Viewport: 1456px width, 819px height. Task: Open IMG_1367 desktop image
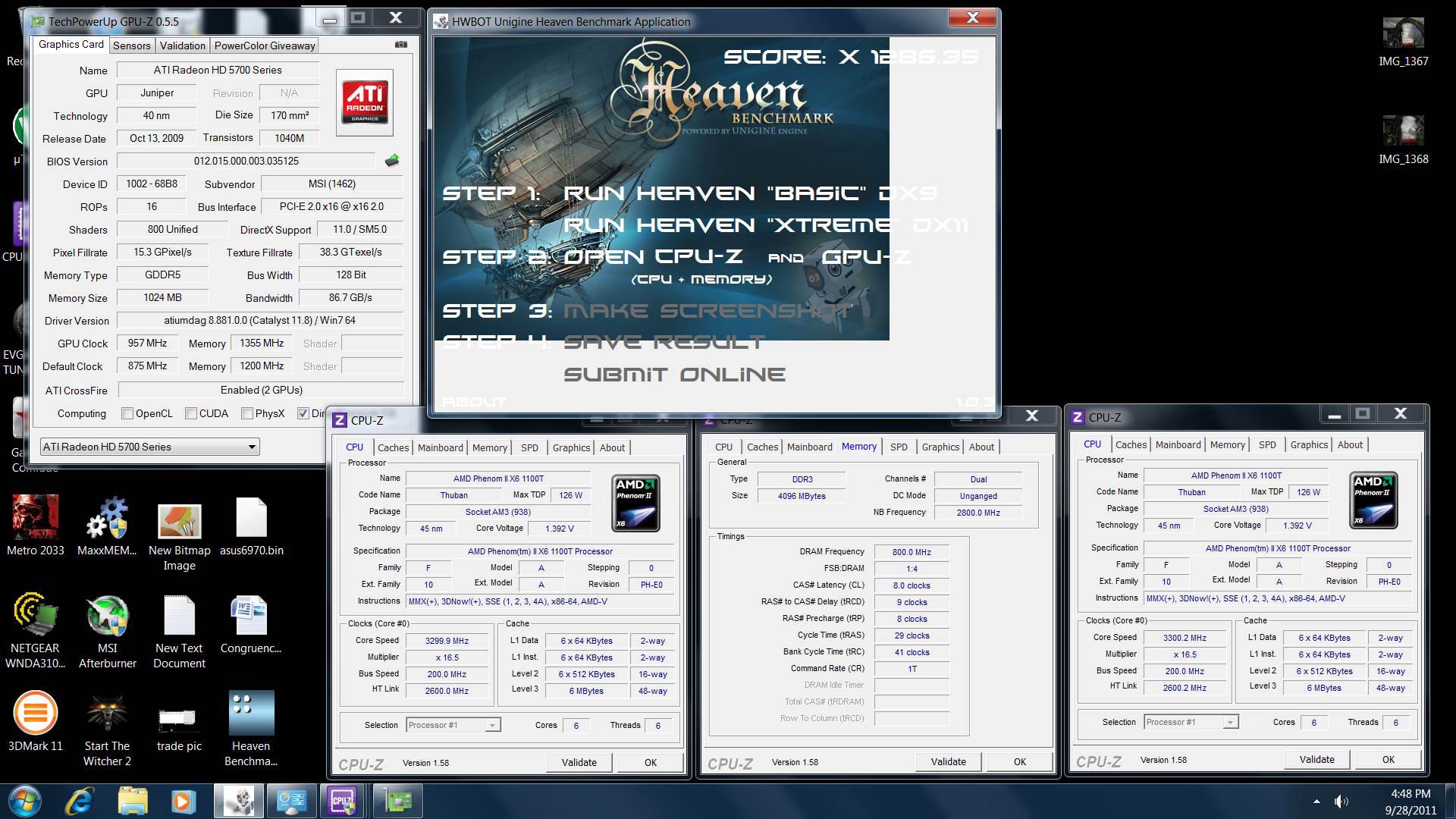click(1403, 41)
